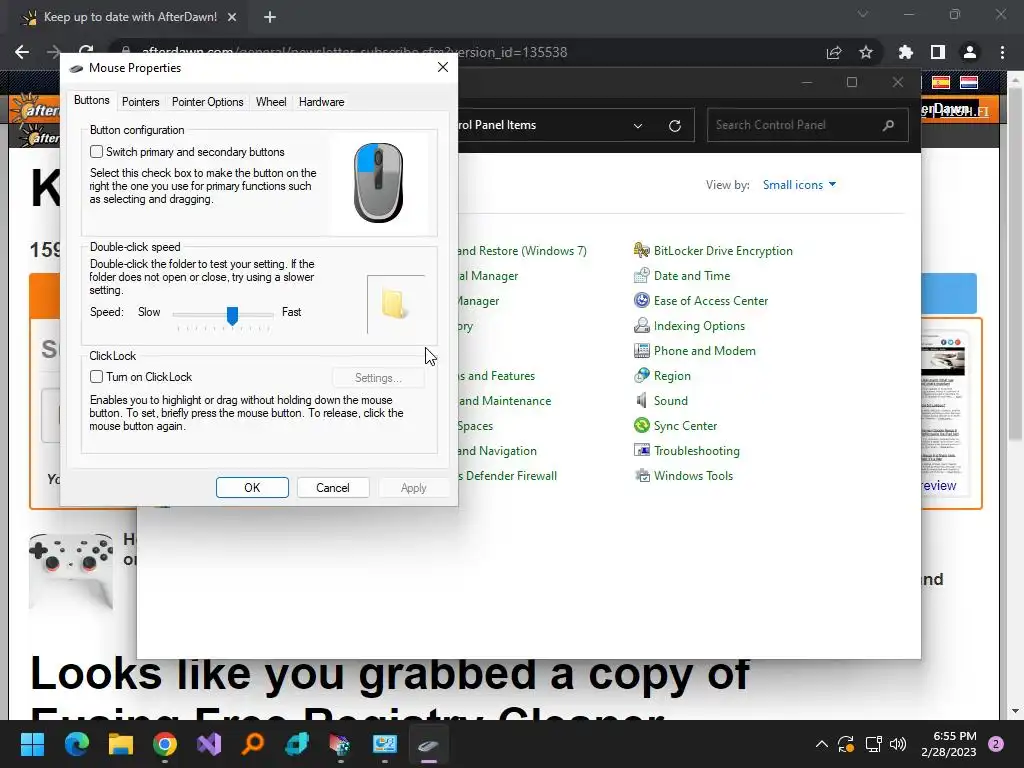Check the Turn on ClickLock box
The image size is (1024, 768).
(x=96, y=377)
